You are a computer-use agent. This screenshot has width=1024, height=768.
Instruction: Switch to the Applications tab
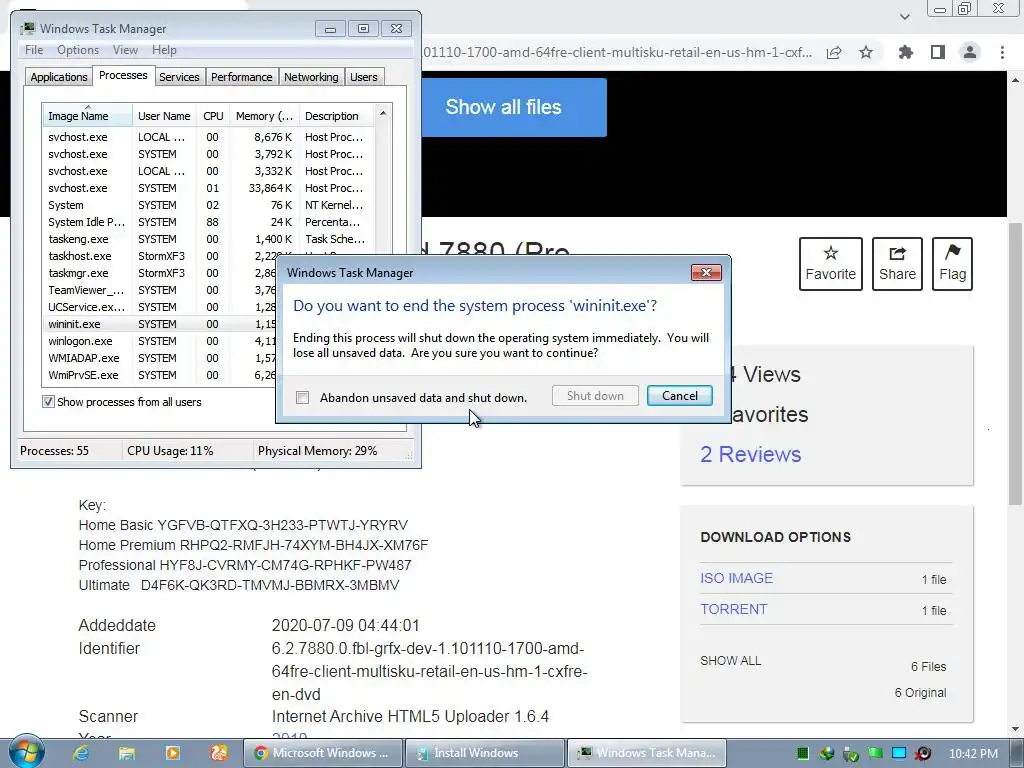59,77
